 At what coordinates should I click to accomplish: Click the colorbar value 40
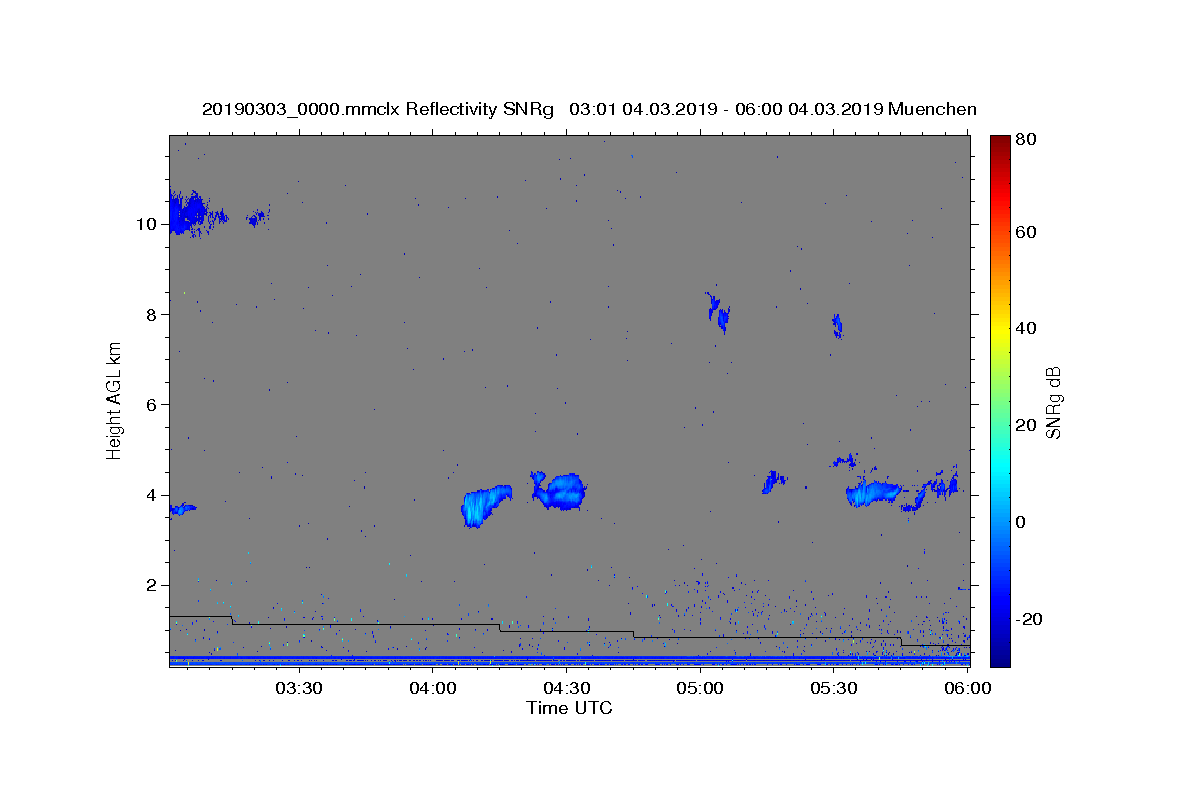(1026, 328)
